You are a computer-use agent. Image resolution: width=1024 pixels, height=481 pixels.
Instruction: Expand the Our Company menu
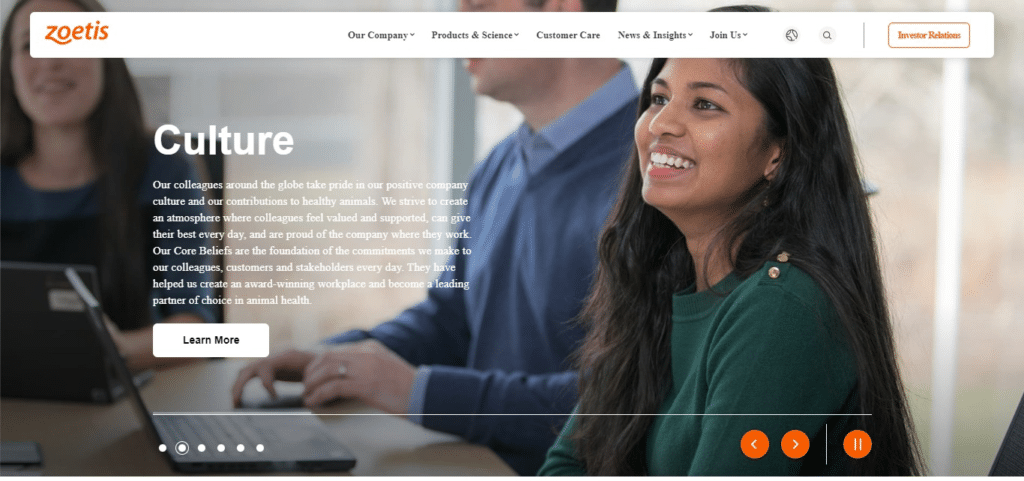tap(381, 35)
